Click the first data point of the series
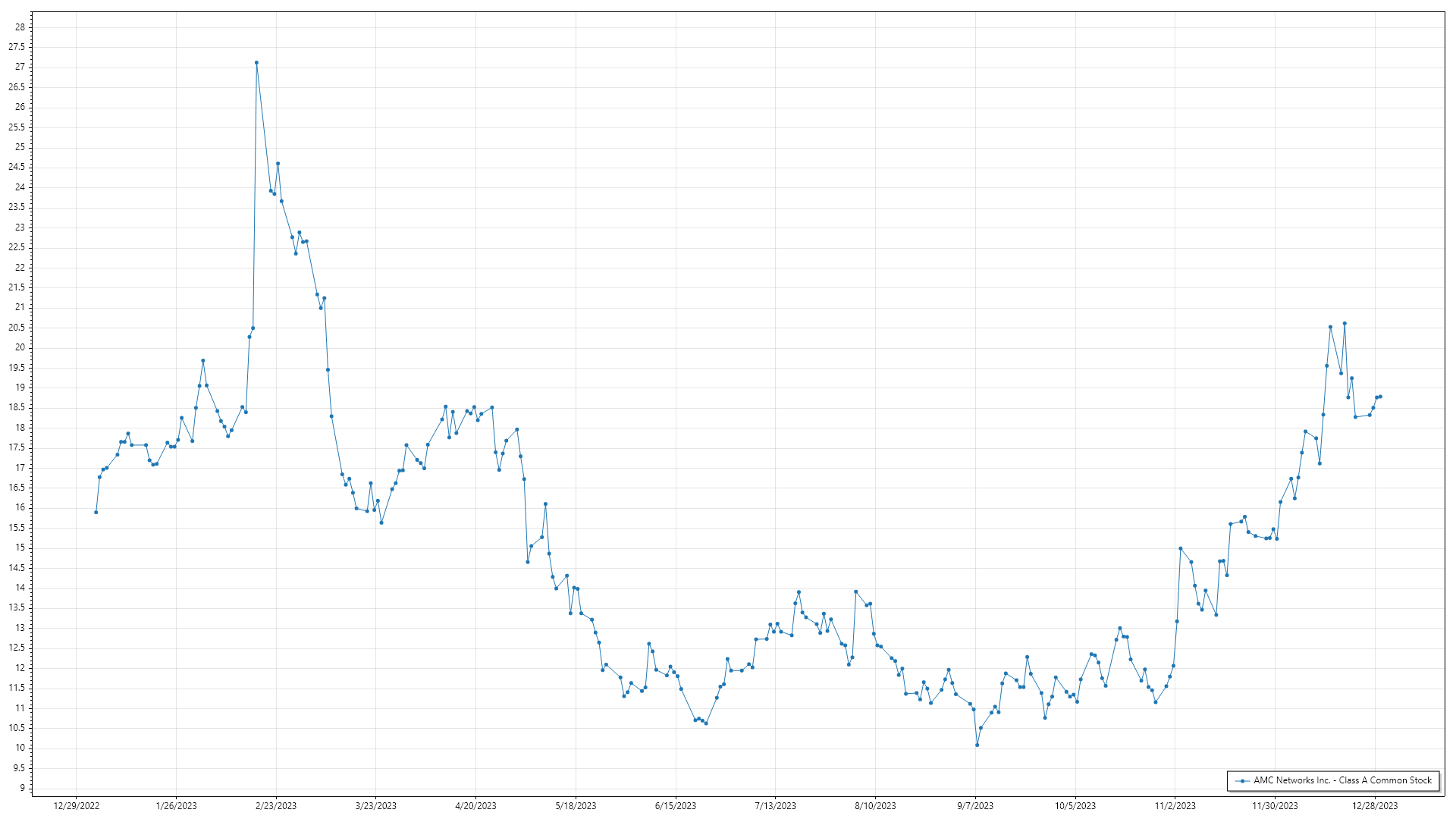This screenshot has height=819, width=1456. click(x=96, y=513)
